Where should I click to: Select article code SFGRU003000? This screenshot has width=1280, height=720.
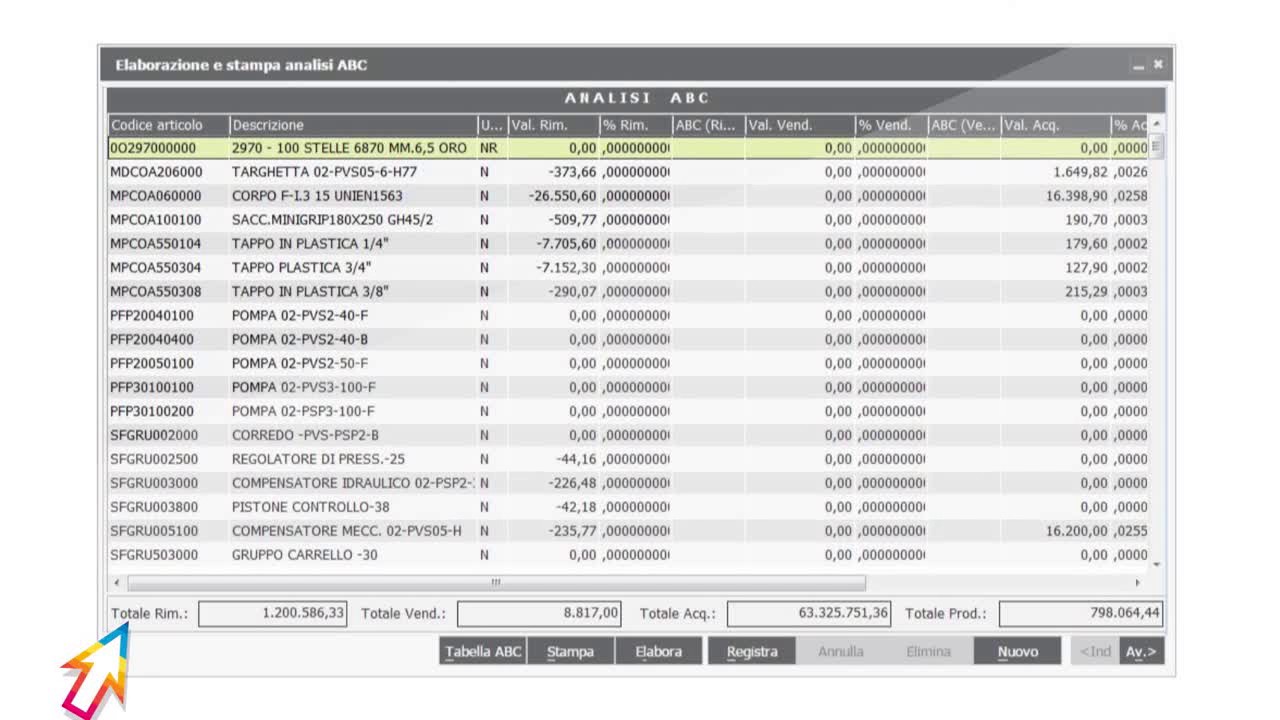tap(154, 484)
